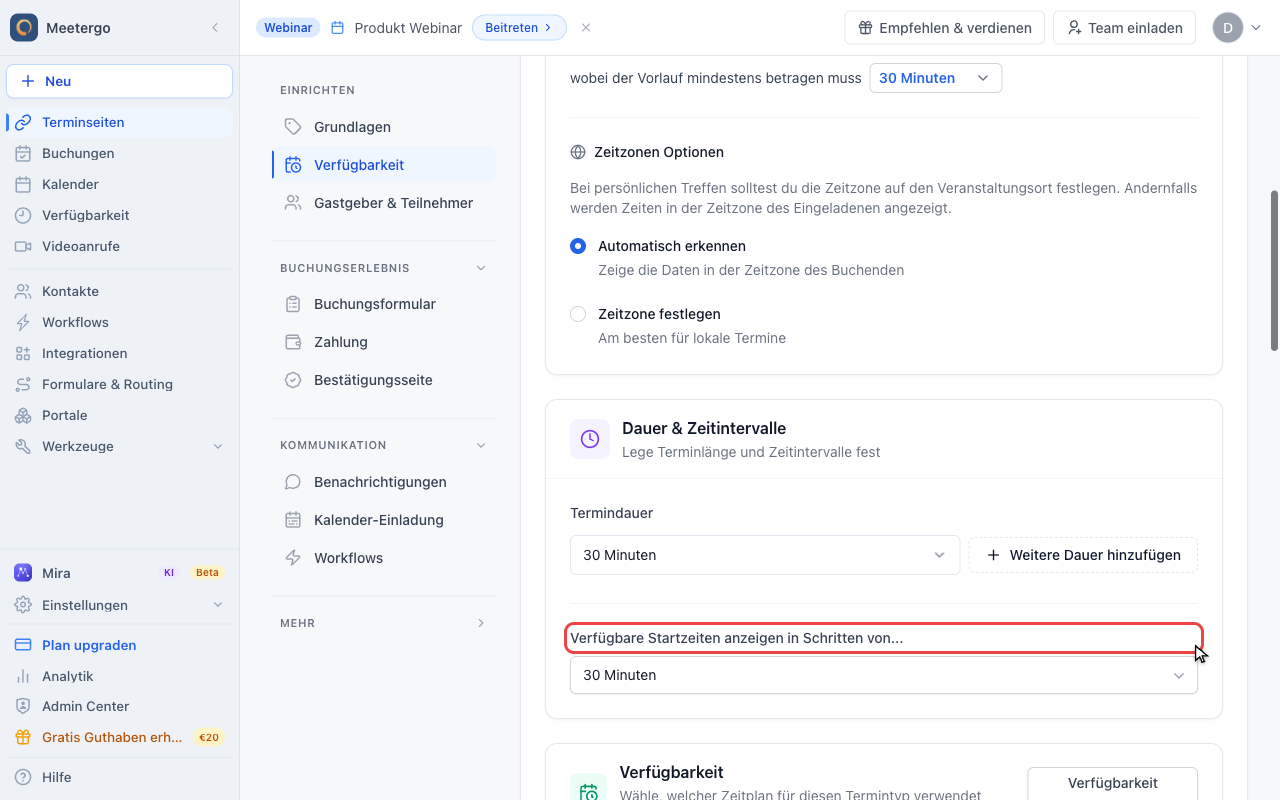This screenshot has width=1280, height=800.
Task: Open Zahlung wallet icon in settings menu
Action: pos(293,342)
